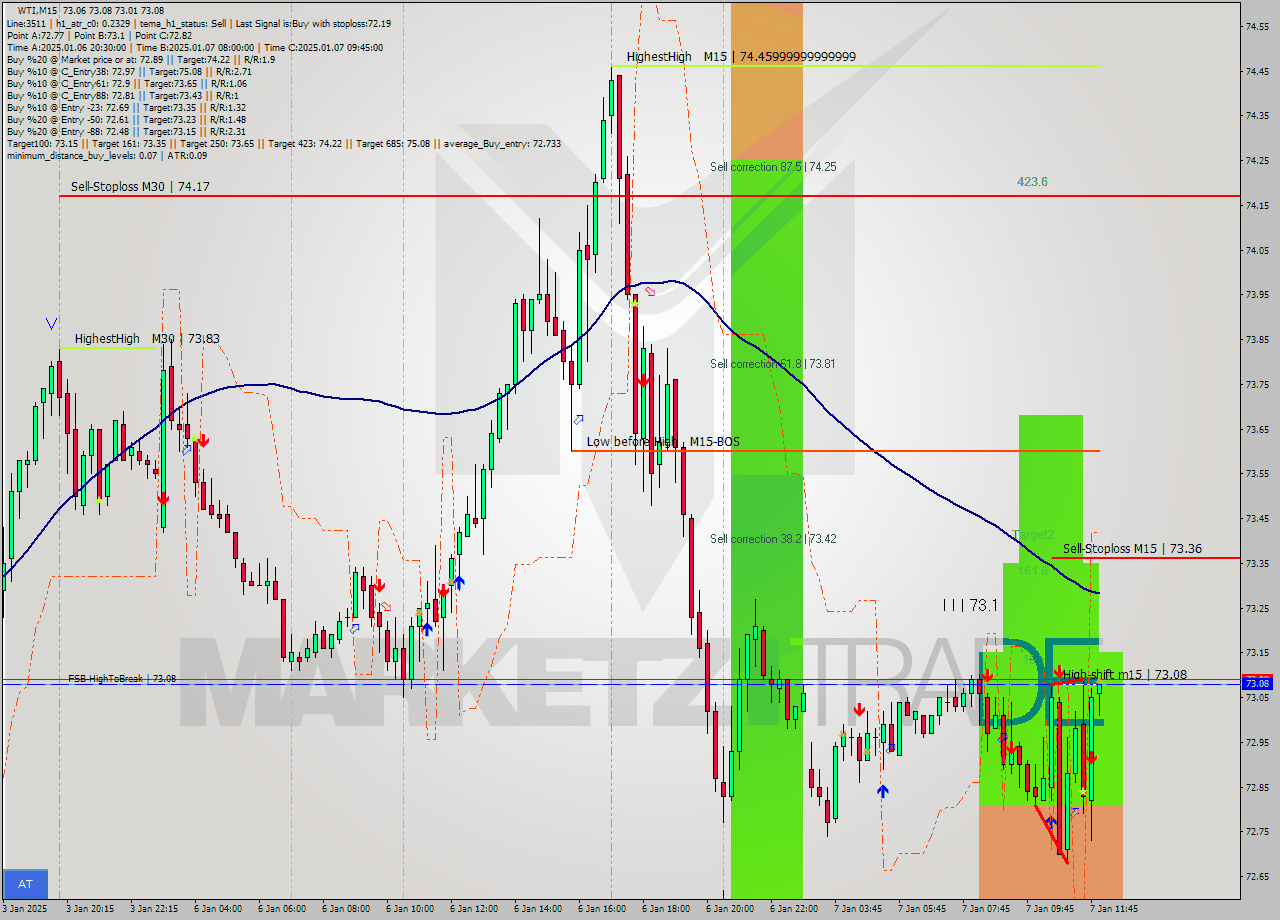Viewport: 1280px width, 920px height.
Task: Click the High-shift m15 | 73.08 label
Action: [1125, 675]
